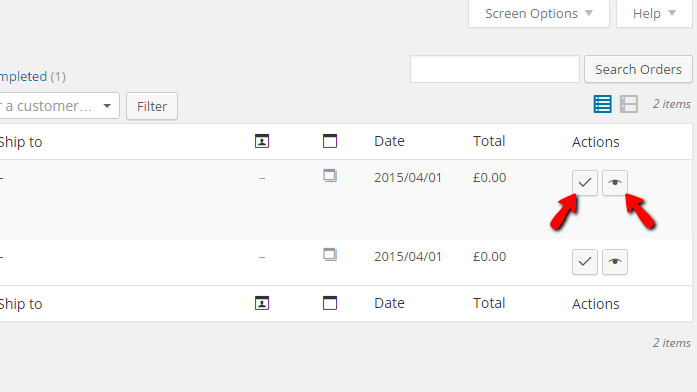697x392 pixels.
Task: Click order notes icon in table header
Action: coord(330,141)
